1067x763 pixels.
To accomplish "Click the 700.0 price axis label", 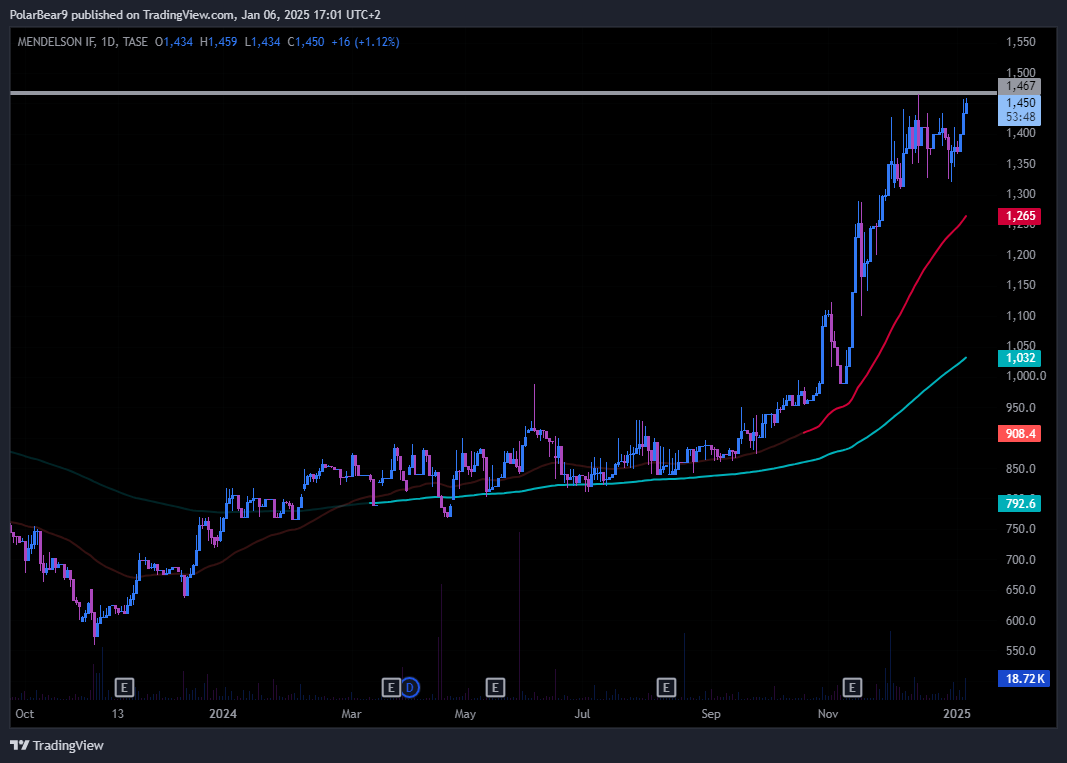I will click(x=1021, y=559).
